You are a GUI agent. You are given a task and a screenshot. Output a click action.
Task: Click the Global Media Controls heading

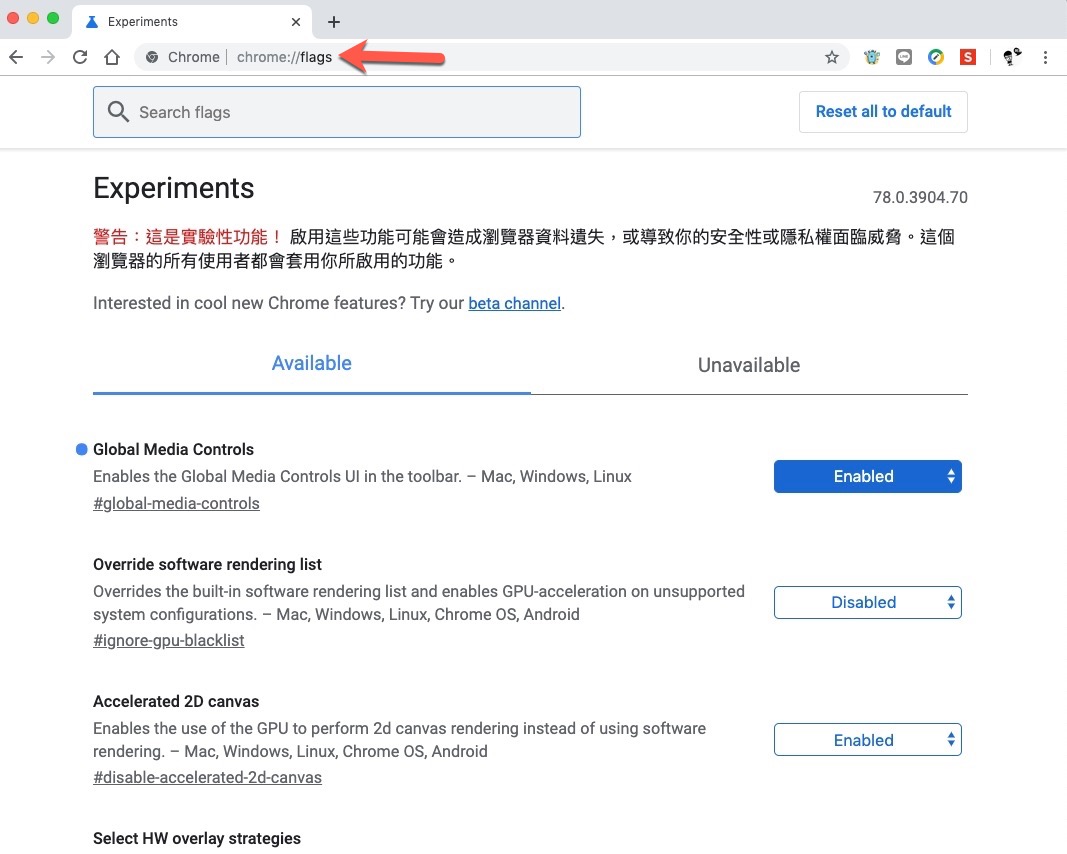pos(174,449)
